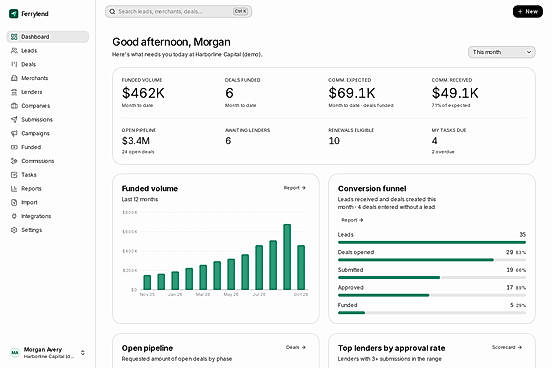
Task: Click the Deals opened funnel bar
Action: coord(432,260)
